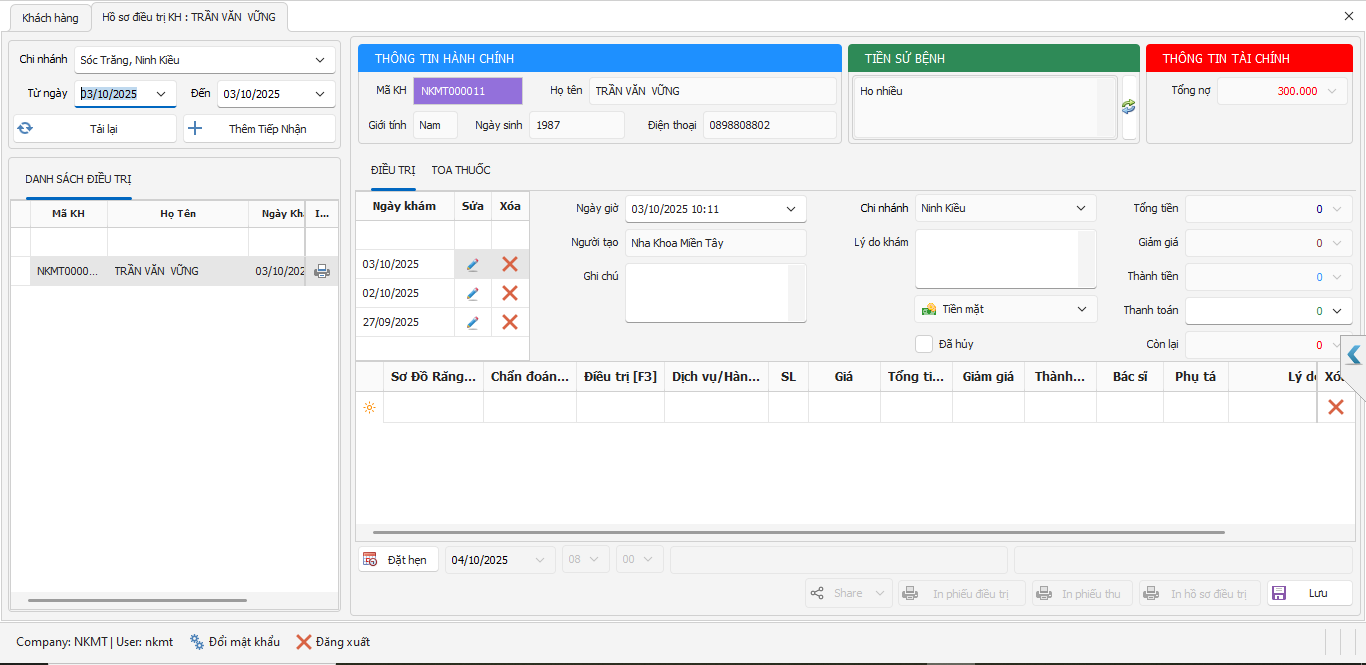
Task: Refresh medical history with green arrows icon
Action: tap(1129, 106)
